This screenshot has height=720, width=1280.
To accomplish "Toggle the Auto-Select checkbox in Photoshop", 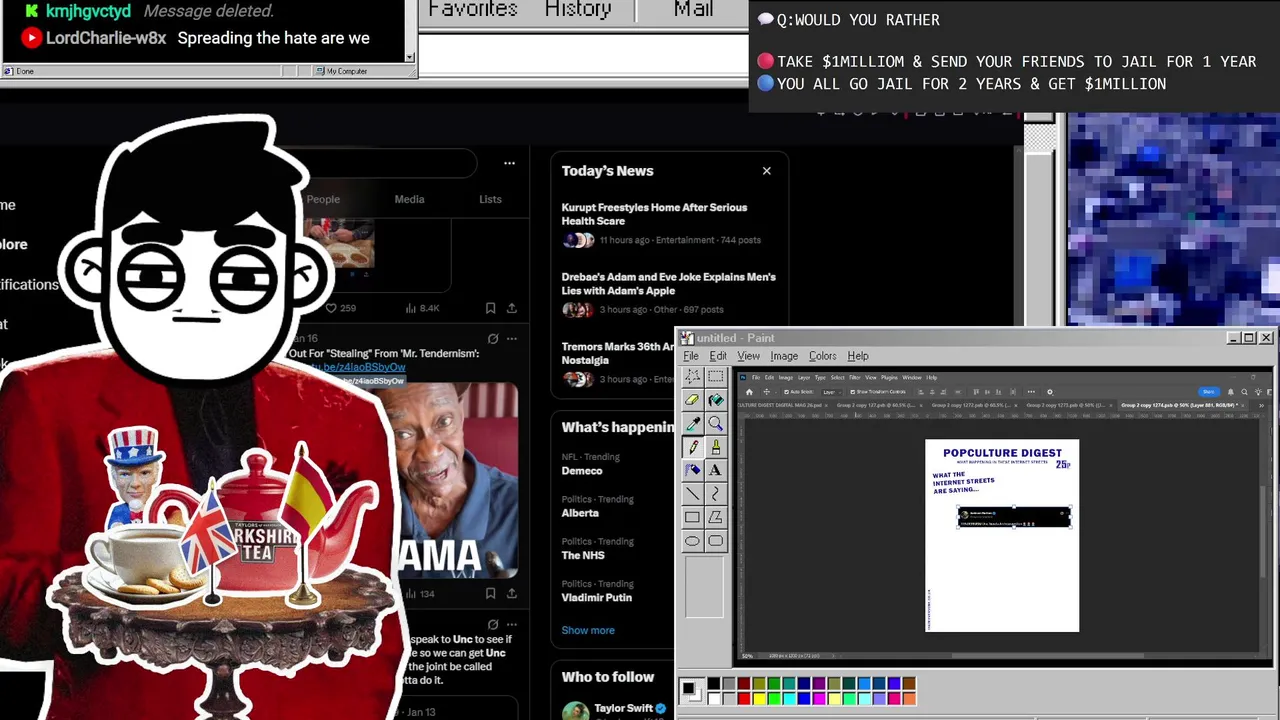I will [x=786, y=392].
